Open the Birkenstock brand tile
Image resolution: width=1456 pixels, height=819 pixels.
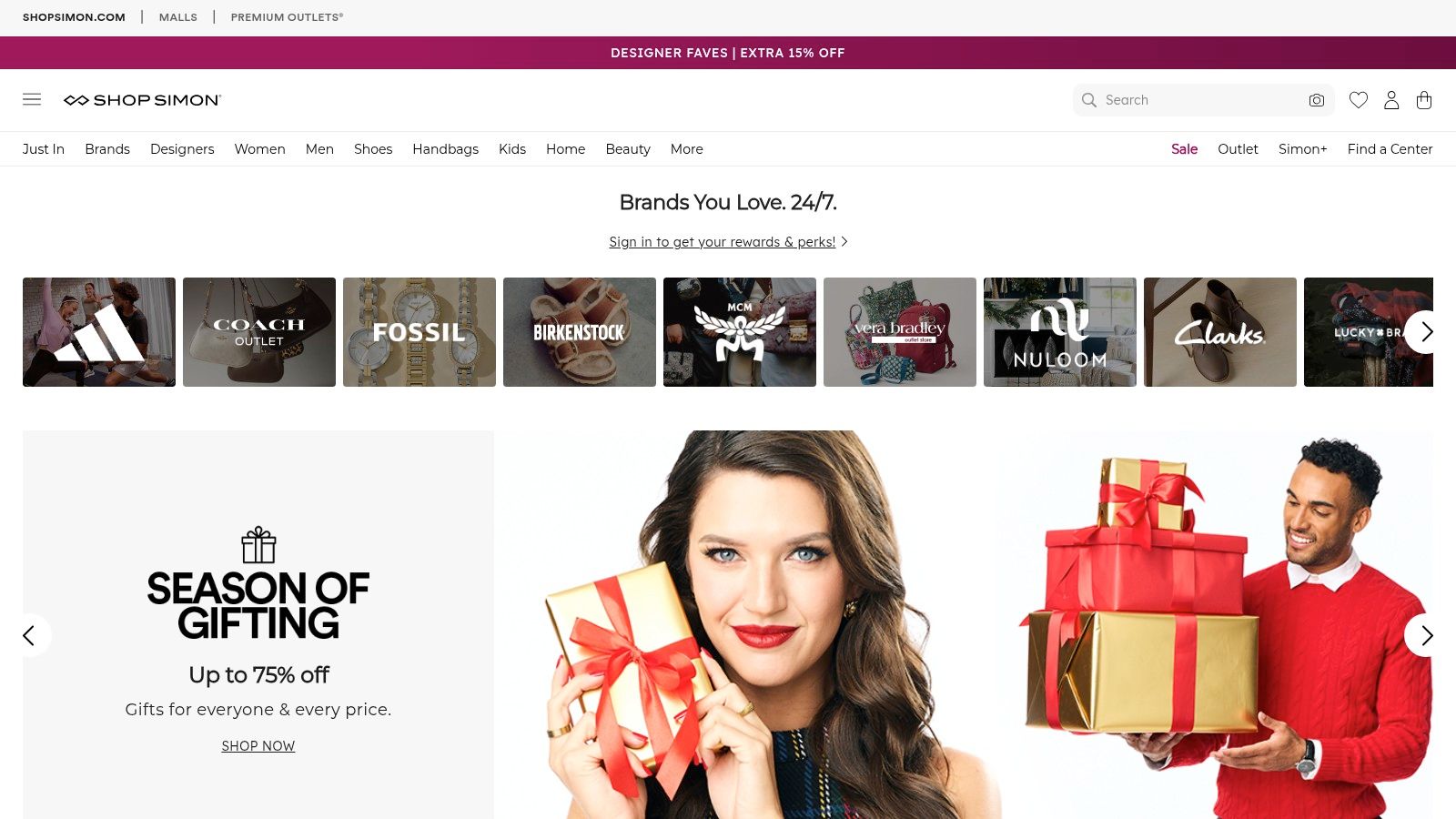(580, 332)
